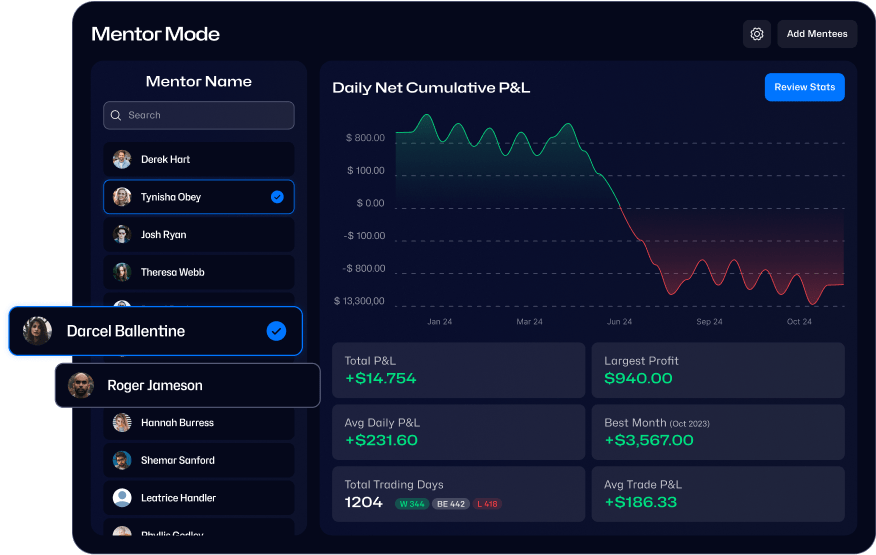Click the BE 442 breakeven badge
This screenshot has height=555, width=876.
pos(450,504)
